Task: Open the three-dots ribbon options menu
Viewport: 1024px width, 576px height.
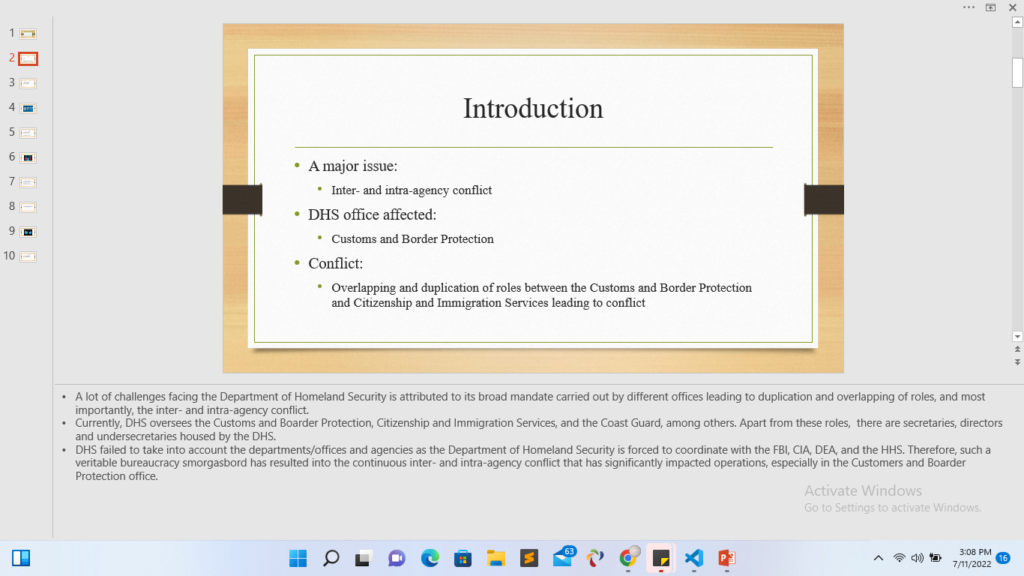Action: point(968,7)
